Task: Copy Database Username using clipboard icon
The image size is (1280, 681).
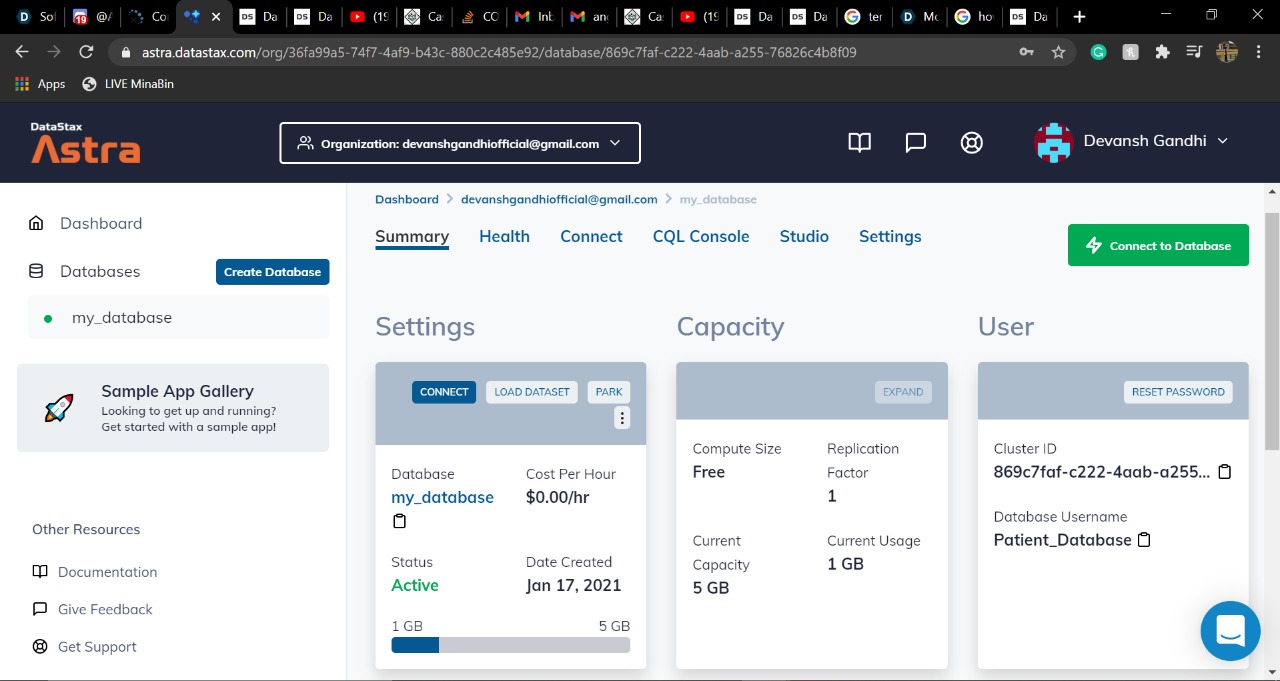Action: [1145, 540]
